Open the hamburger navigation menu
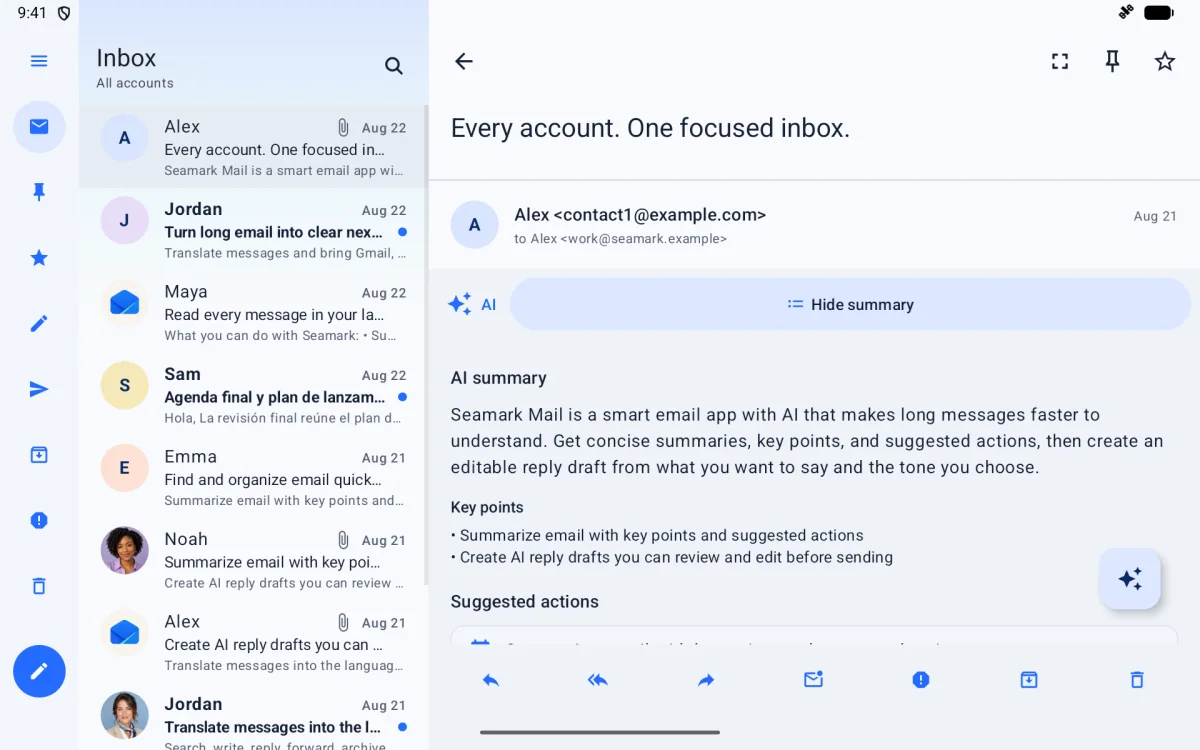Viewport: 1200px width, 750px height. 39,61
